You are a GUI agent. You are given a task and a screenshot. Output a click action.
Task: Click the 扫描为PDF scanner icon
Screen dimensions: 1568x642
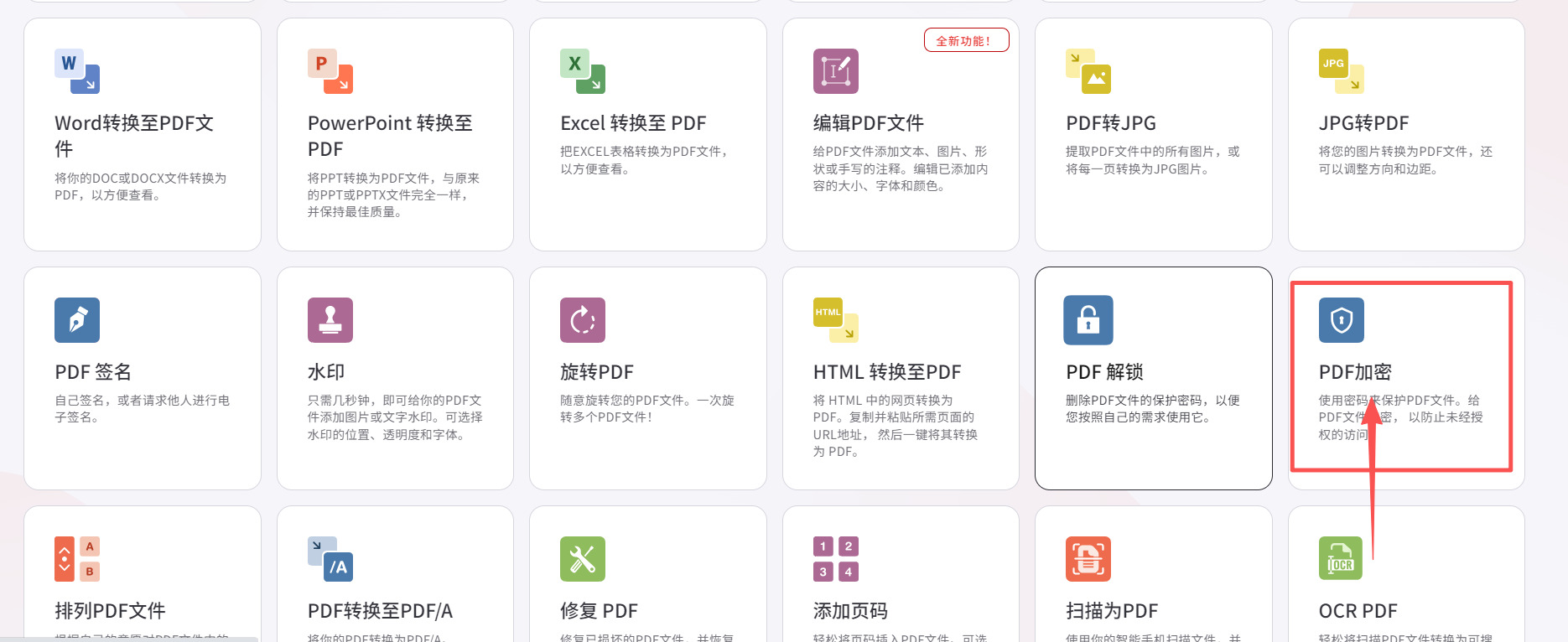coord(1088,559)
